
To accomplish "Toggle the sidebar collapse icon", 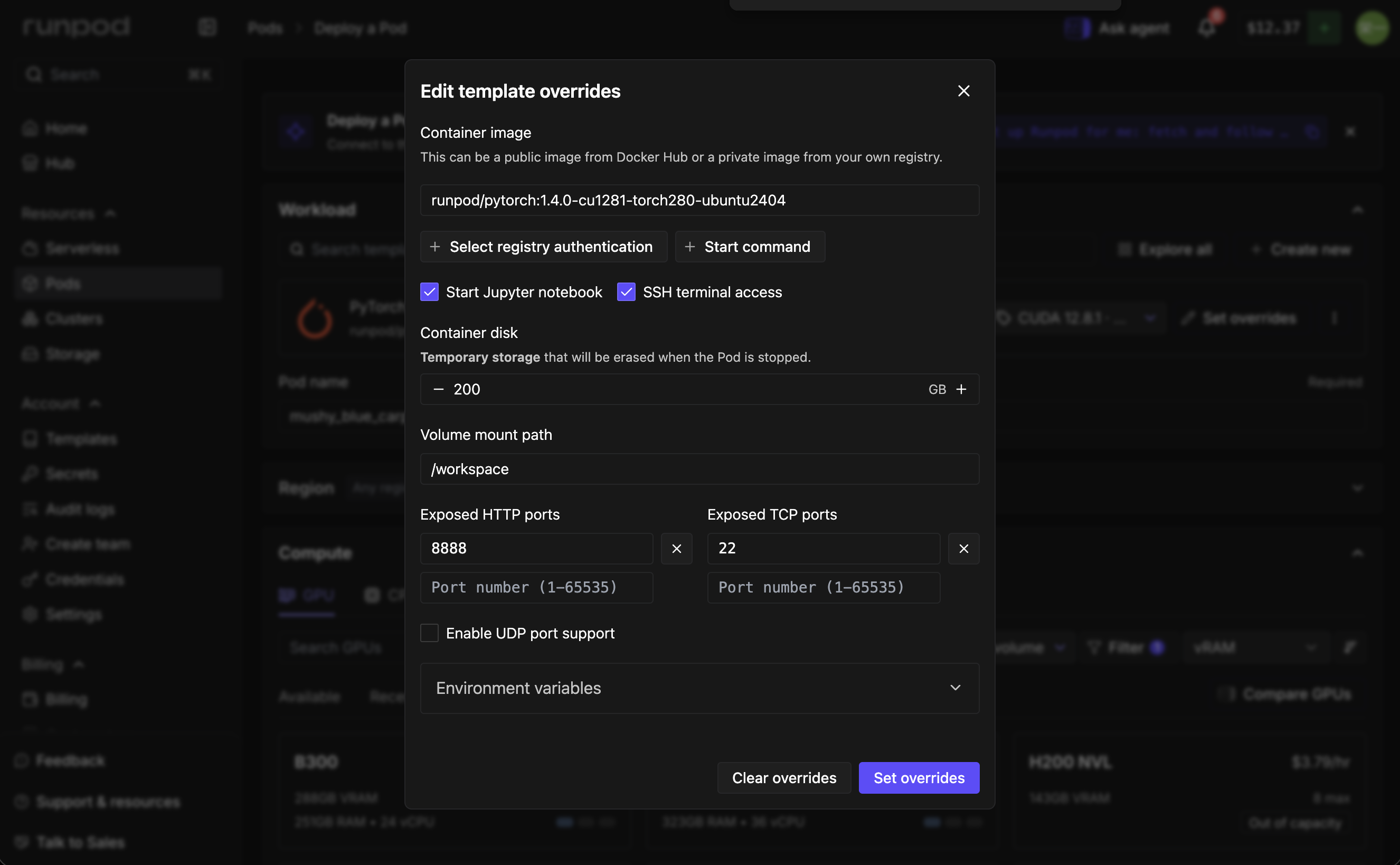I will click(207, 27).
